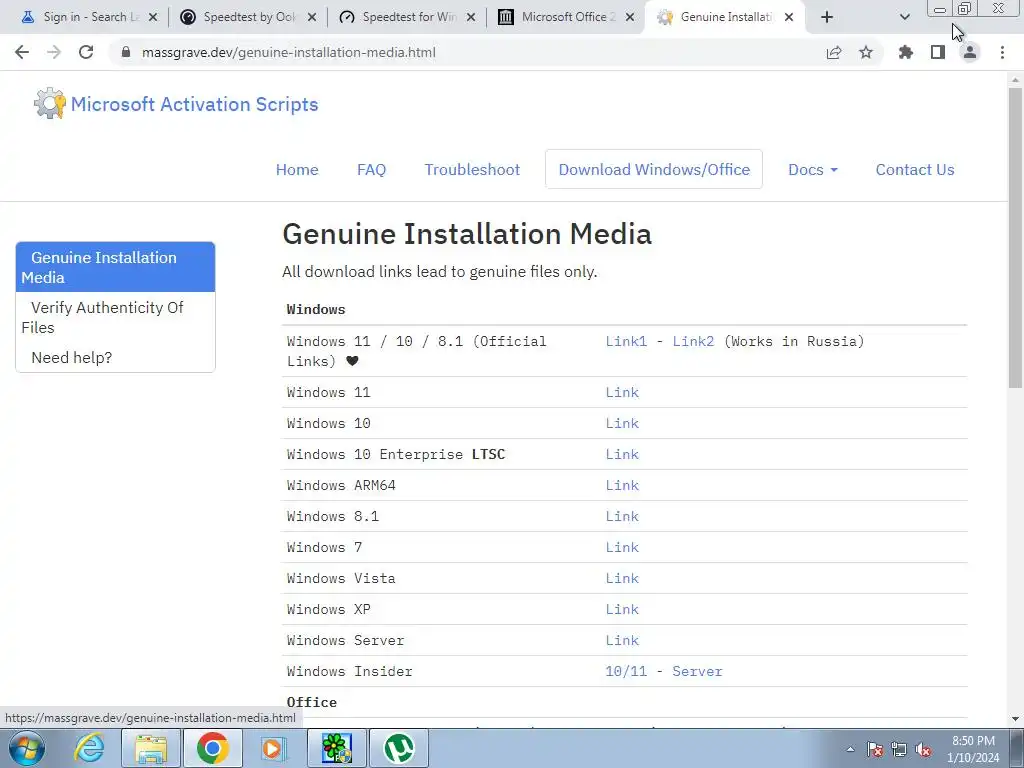Click the browser forward arrow
The height and width of the screenshot is (768, 1024).
click(x=54, y=52)
